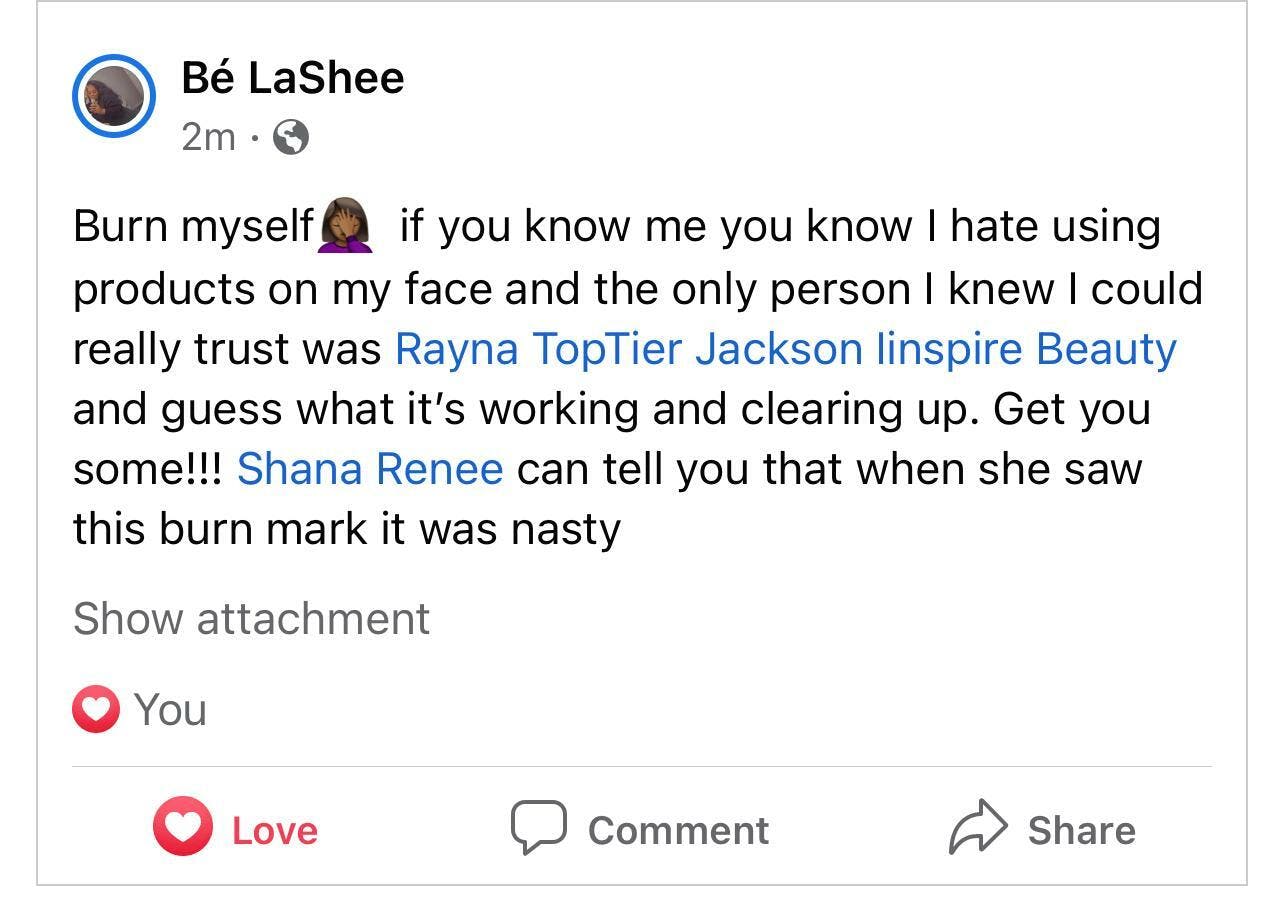Click the public globe privacy icon
The width and height of the screenshot is (1284, 909).
291,137
